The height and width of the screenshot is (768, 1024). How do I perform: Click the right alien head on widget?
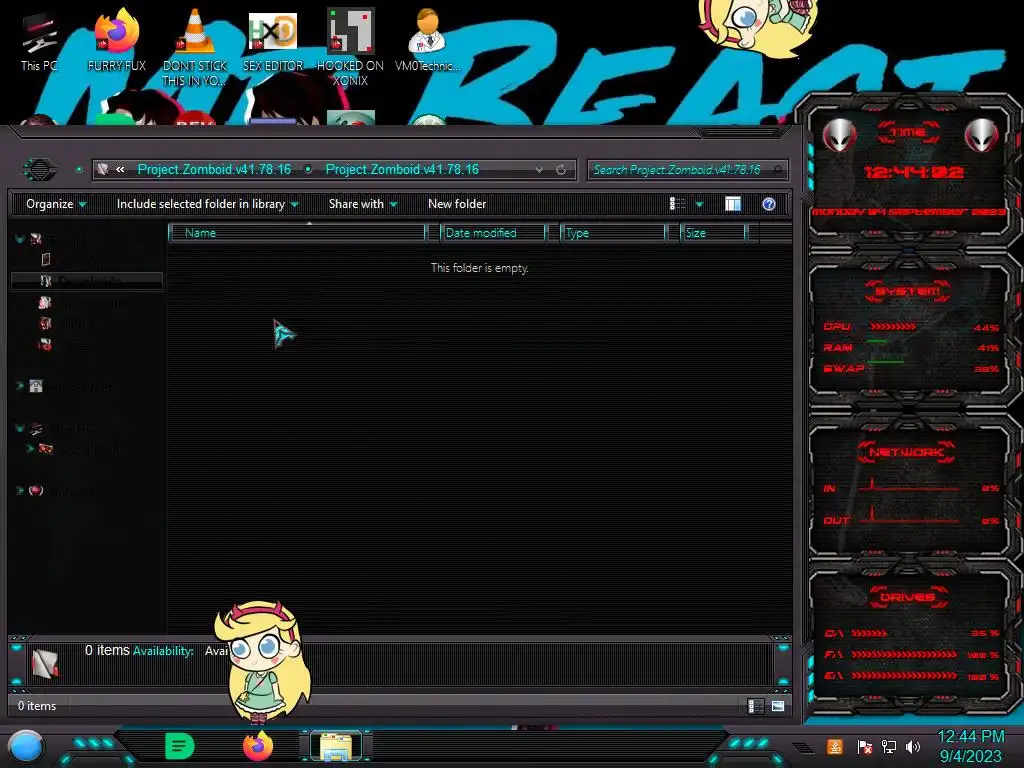981,135
